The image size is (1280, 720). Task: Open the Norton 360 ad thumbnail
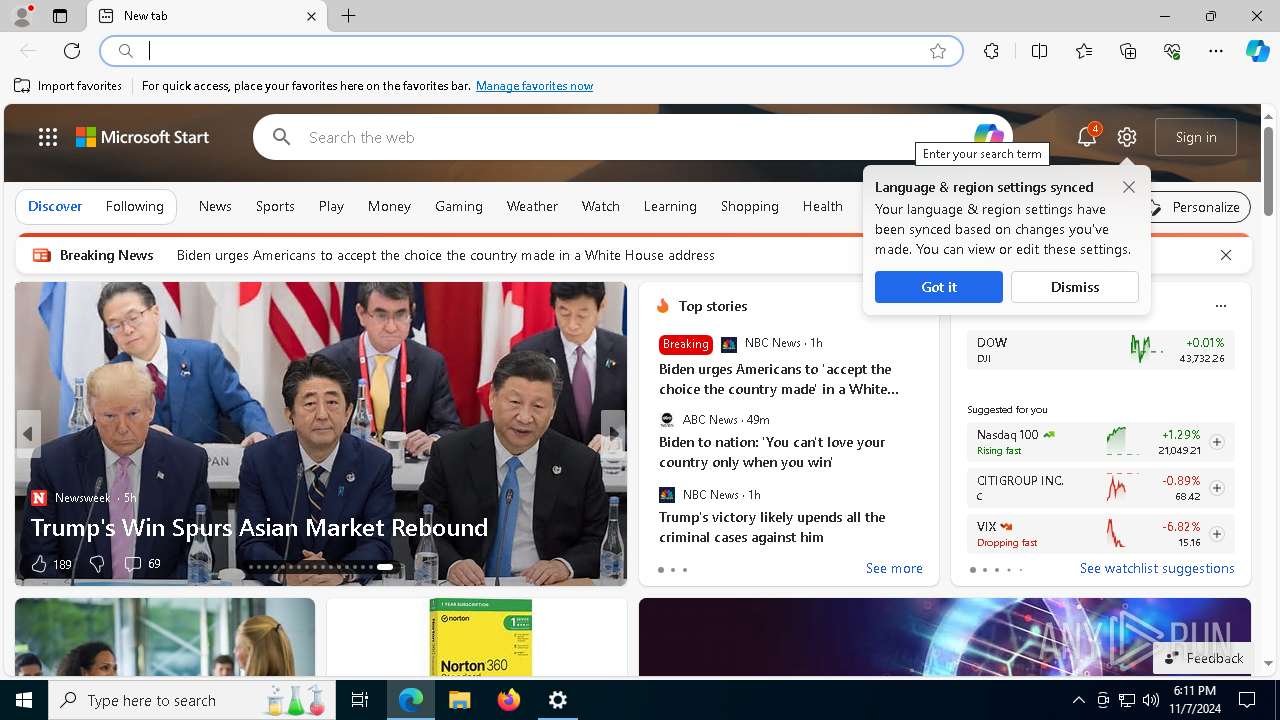click(481, 636)
